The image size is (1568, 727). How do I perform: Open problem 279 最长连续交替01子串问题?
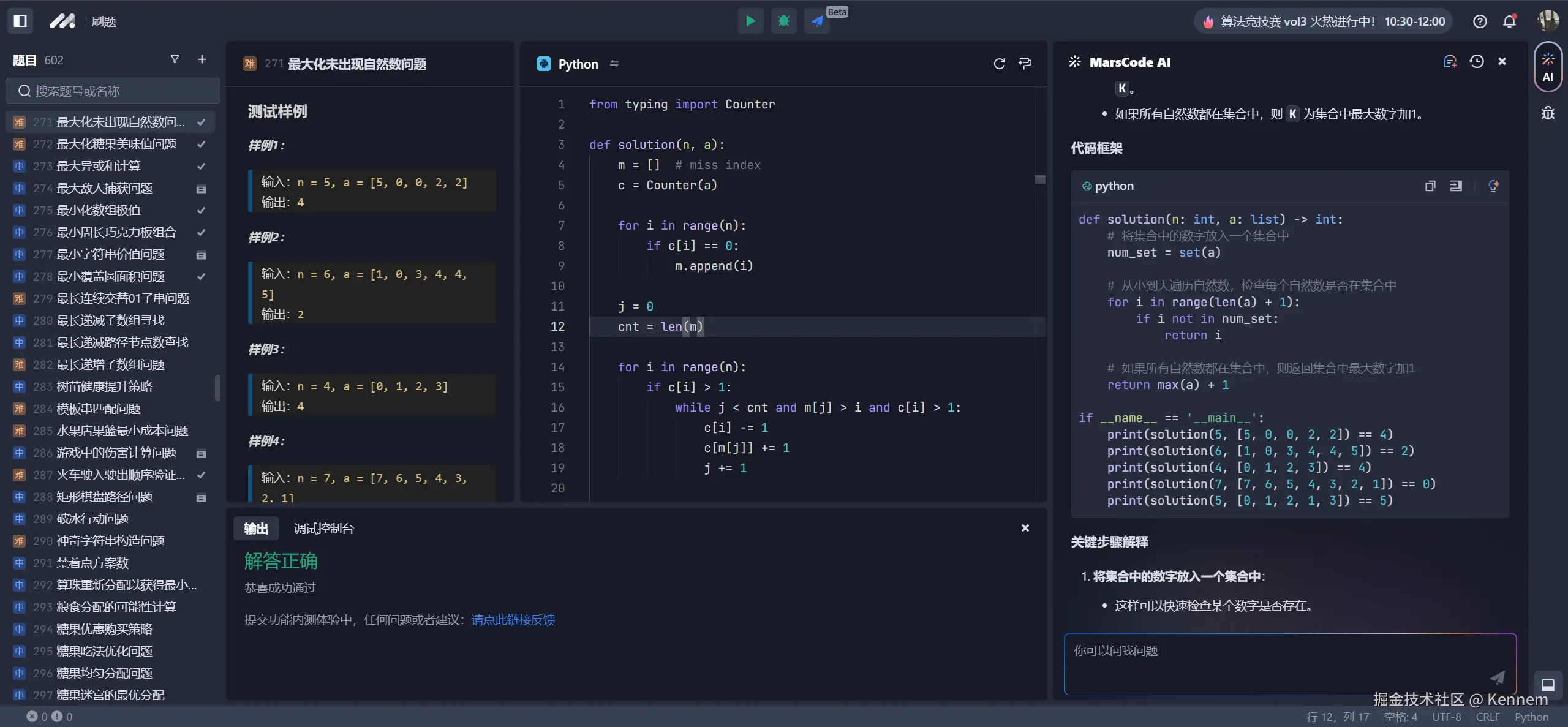tap(123, 298)
